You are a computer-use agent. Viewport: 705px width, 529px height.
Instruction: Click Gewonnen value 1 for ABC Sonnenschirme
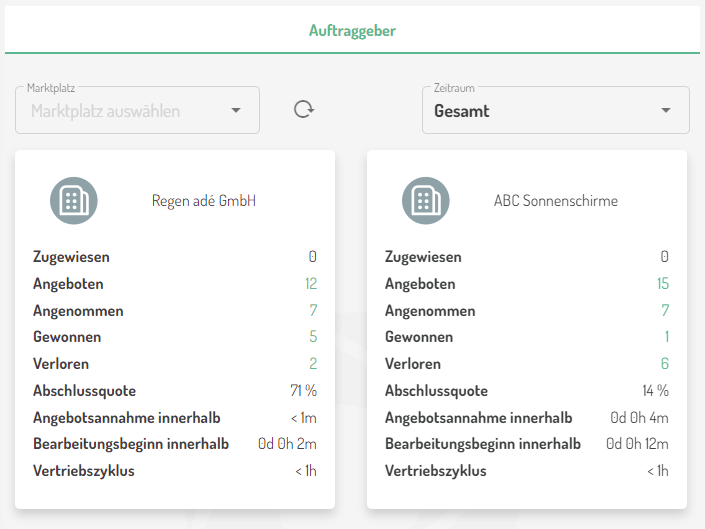coord(666,337)
